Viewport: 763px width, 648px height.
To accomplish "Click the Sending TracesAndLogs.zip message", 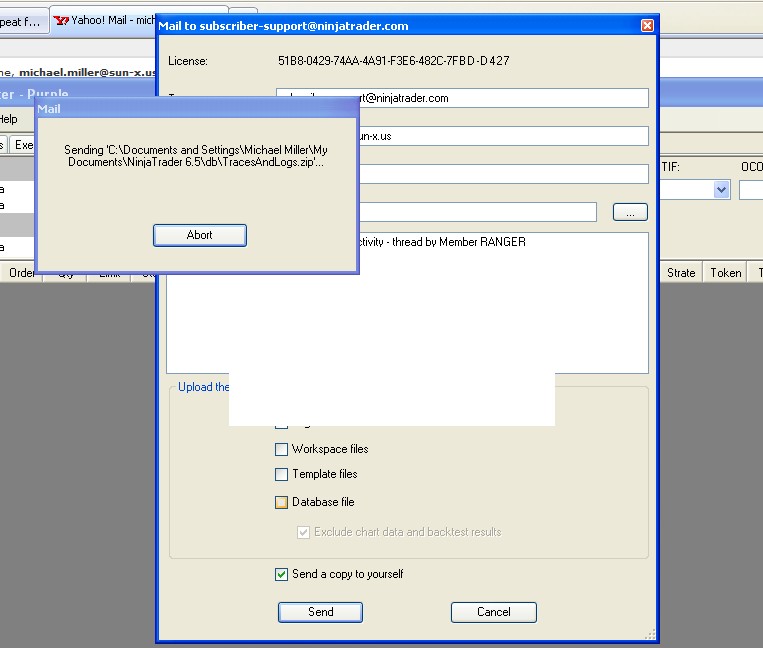I will pos(196,156).
